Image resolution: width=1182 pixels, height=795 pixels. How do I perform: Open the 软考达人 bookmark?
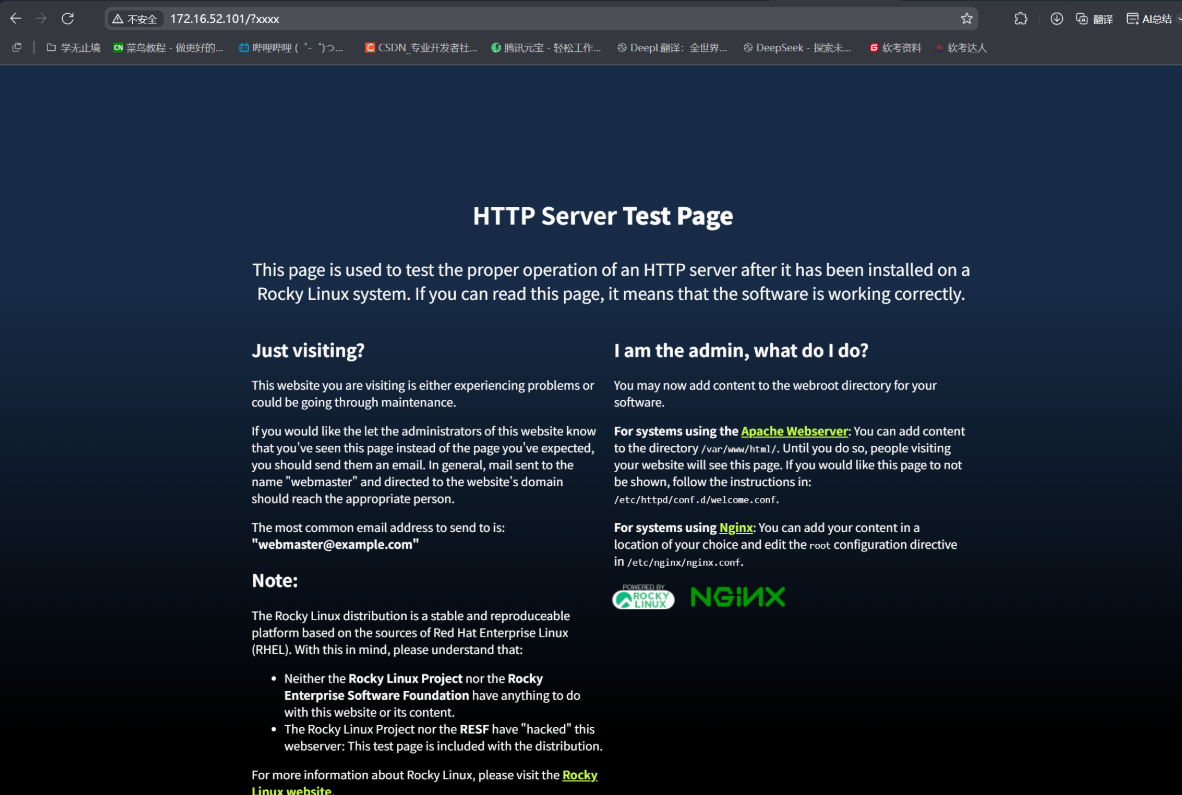(x=960, y=47)
